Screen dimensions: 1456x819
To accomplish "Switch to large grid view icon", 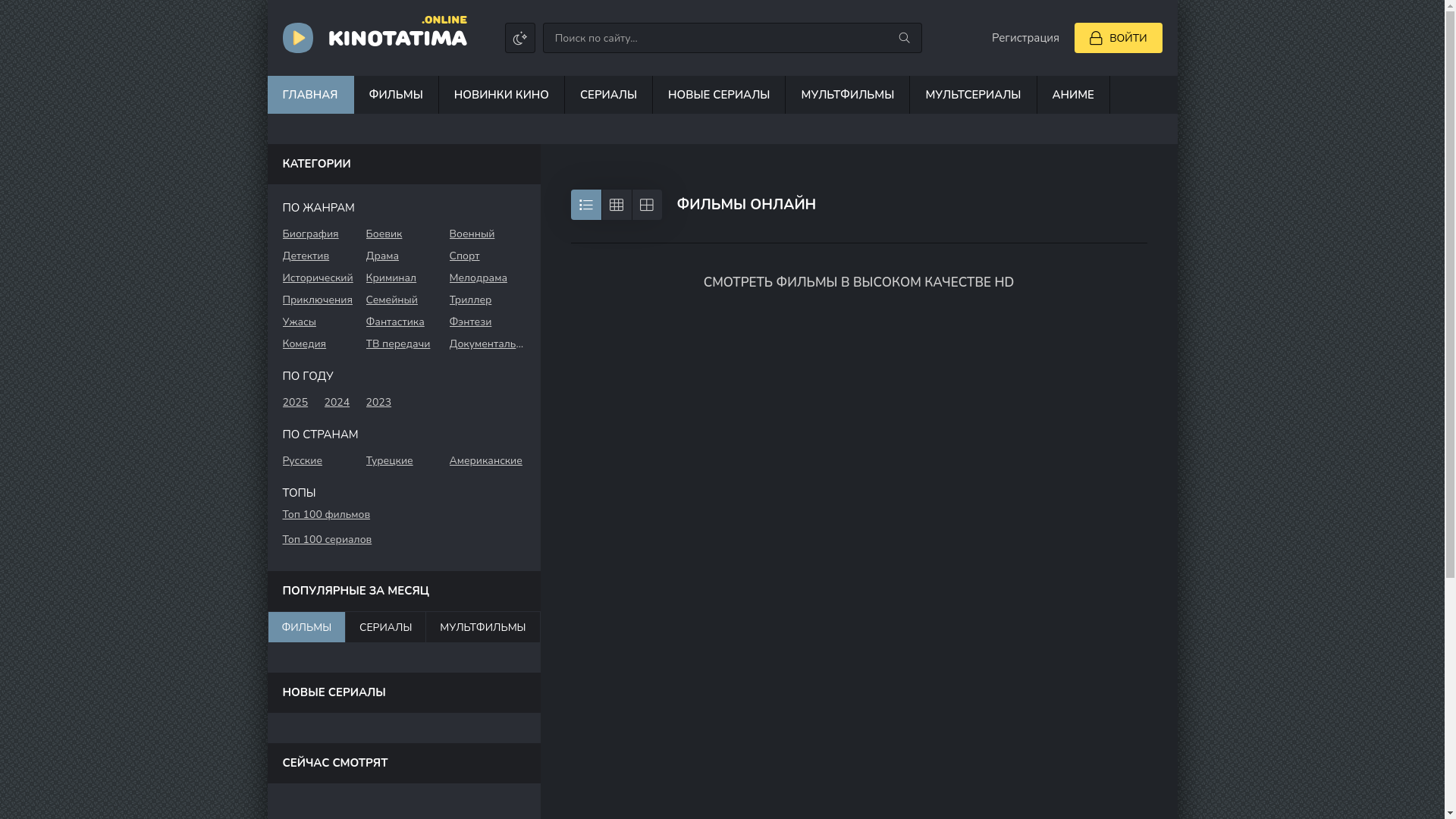I will pos(647,205).
